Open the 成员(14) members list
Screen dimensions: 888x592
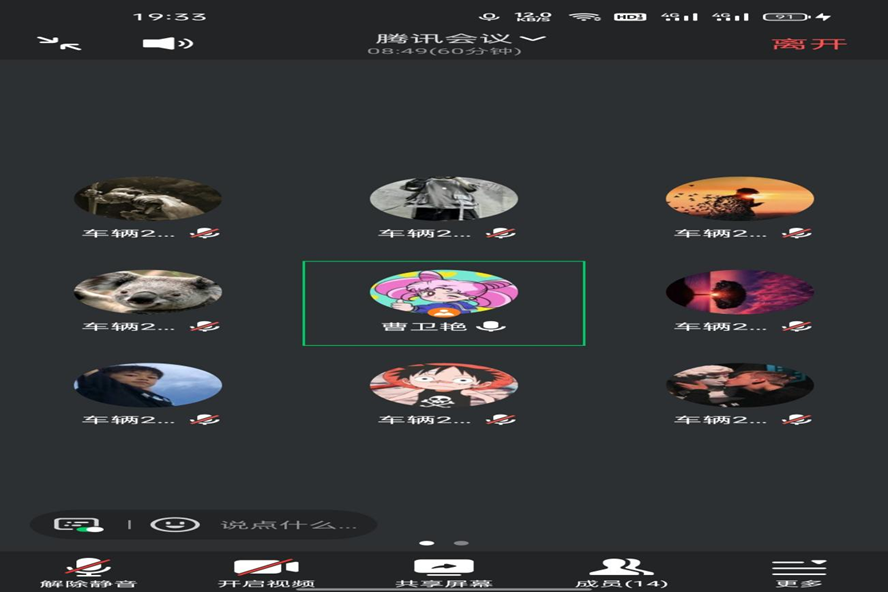click(621, 572)
